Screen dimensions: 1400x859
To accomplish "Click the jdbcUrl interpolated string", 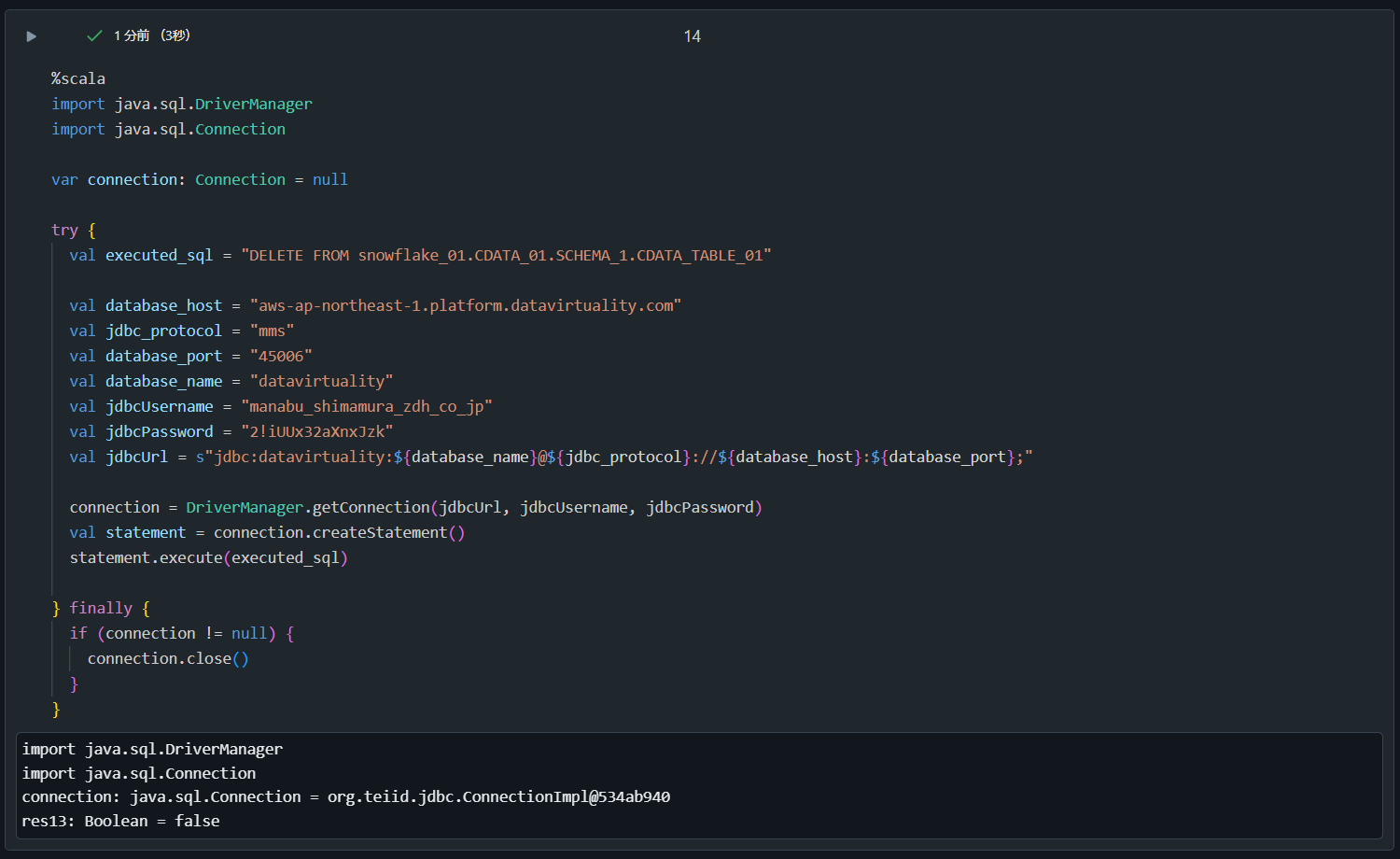I will click(x=614, y=457).
